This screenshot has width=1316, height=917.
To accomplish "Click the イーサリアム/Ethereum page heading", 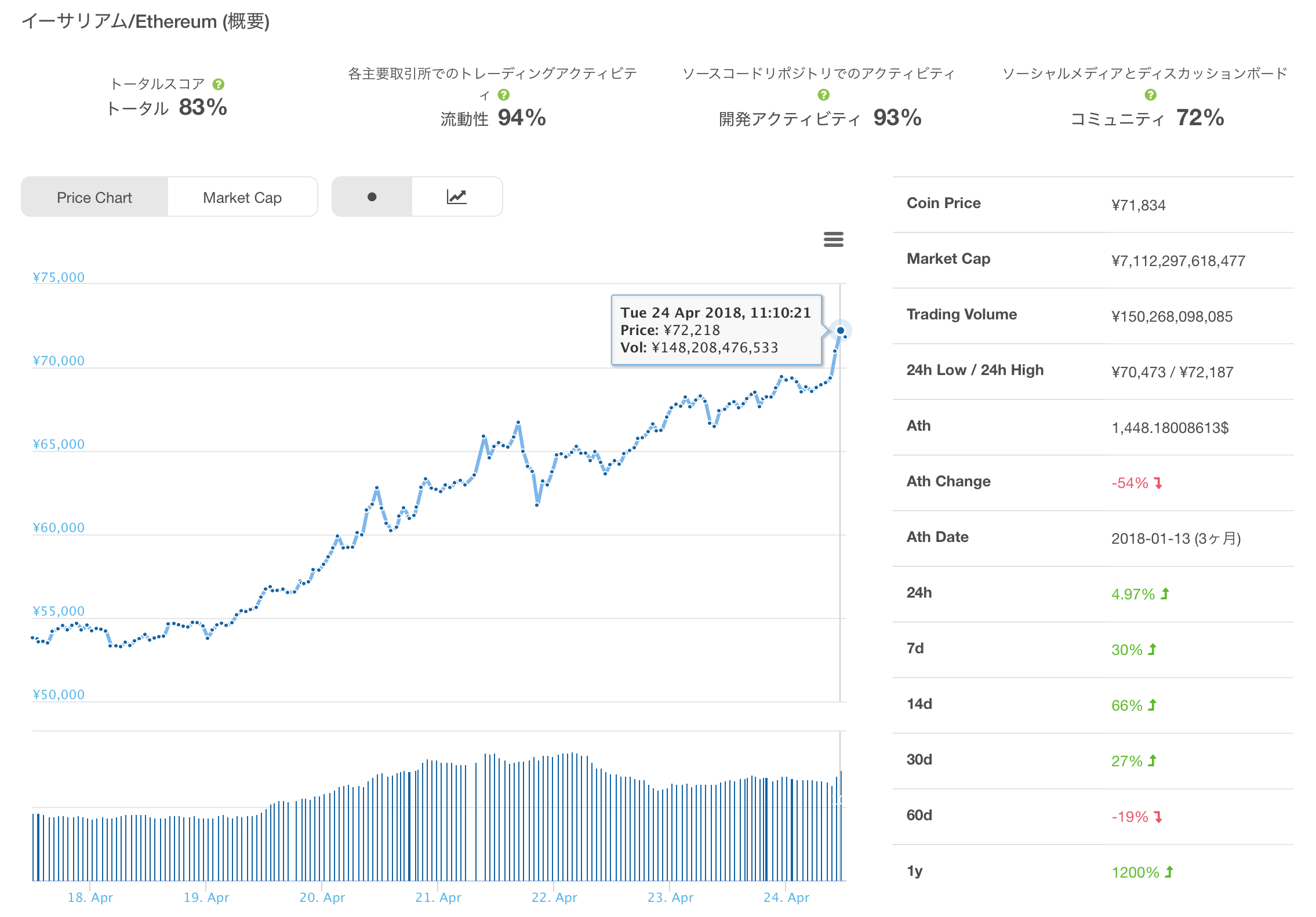I will point(146,21).
